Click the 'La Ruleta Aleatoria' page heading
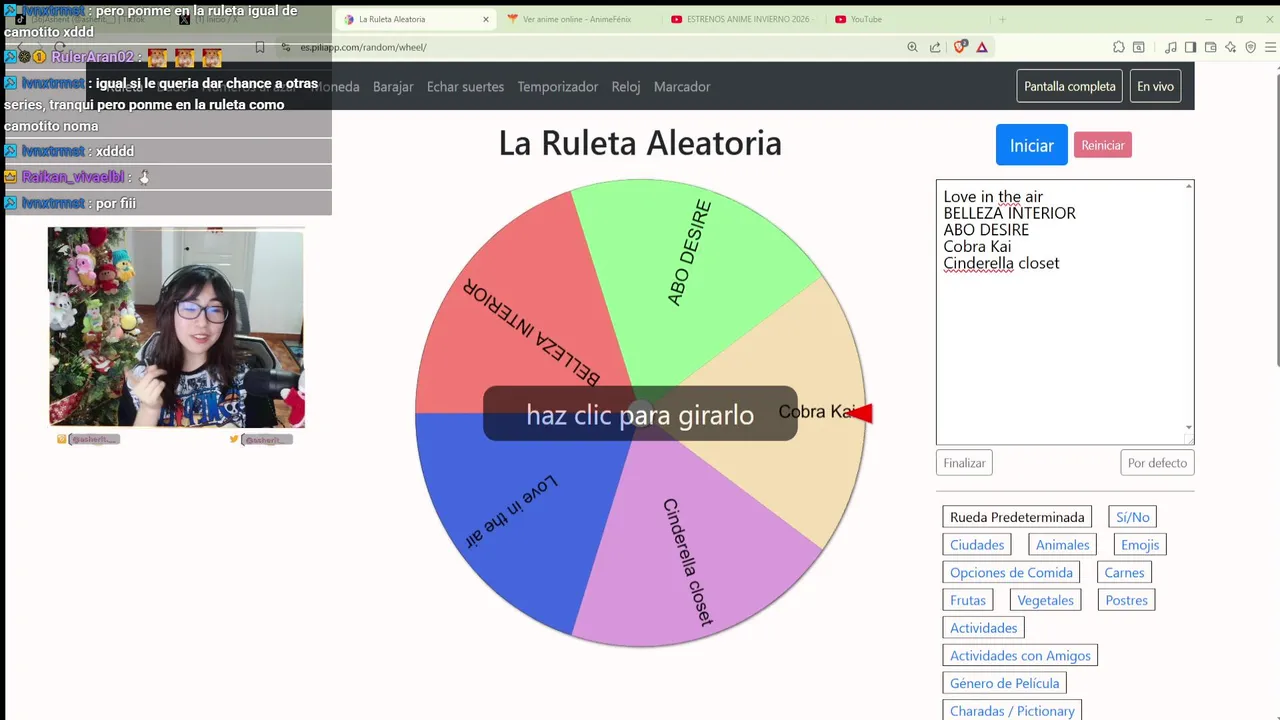 tap(640, 143)
